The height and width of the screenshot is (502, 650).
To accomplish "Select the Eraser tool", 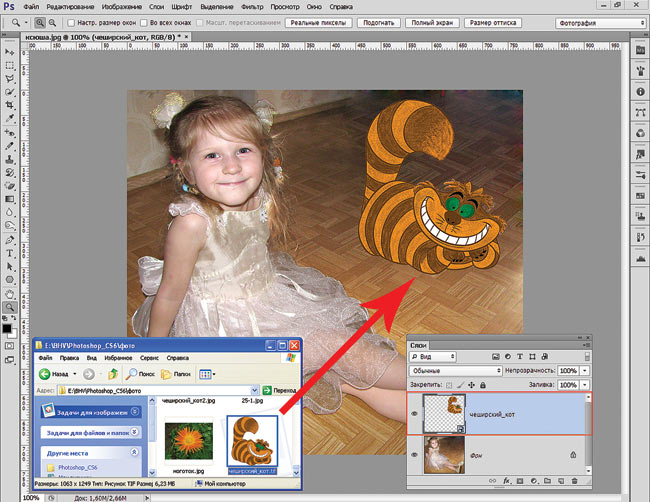I will pyautogui.click(x=10, y=186).
